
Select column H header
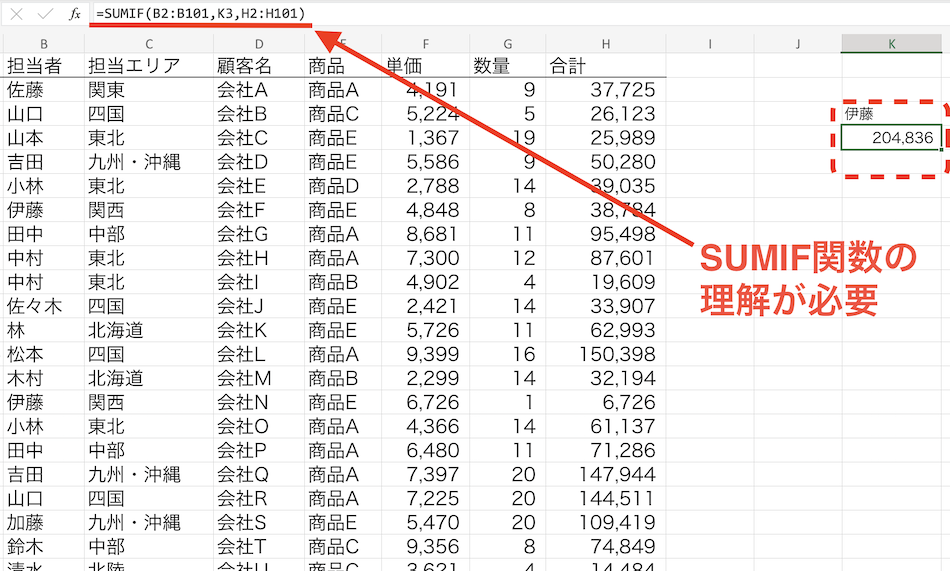[606, 44]
